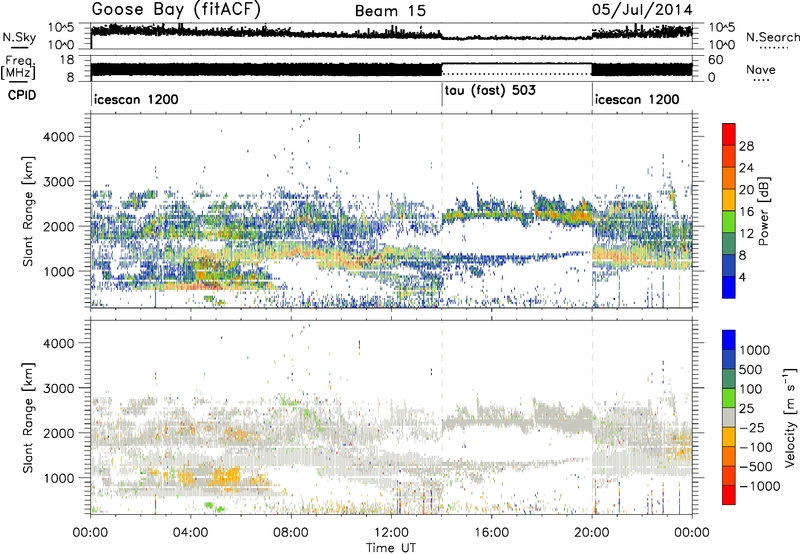Select the CPID row label

pos(22,95)
